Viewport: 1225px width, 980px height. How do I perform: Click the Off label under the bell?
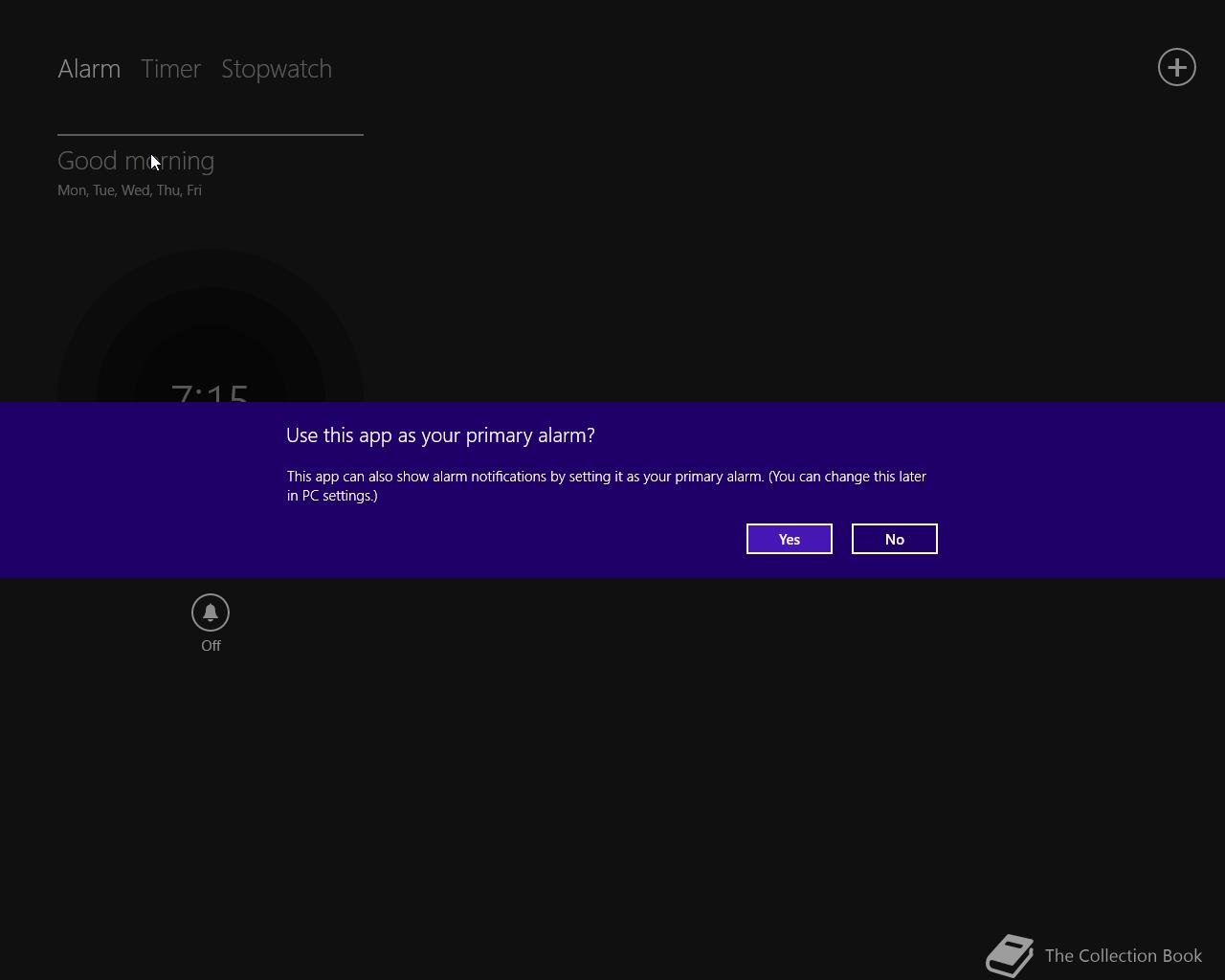(211, 646)
